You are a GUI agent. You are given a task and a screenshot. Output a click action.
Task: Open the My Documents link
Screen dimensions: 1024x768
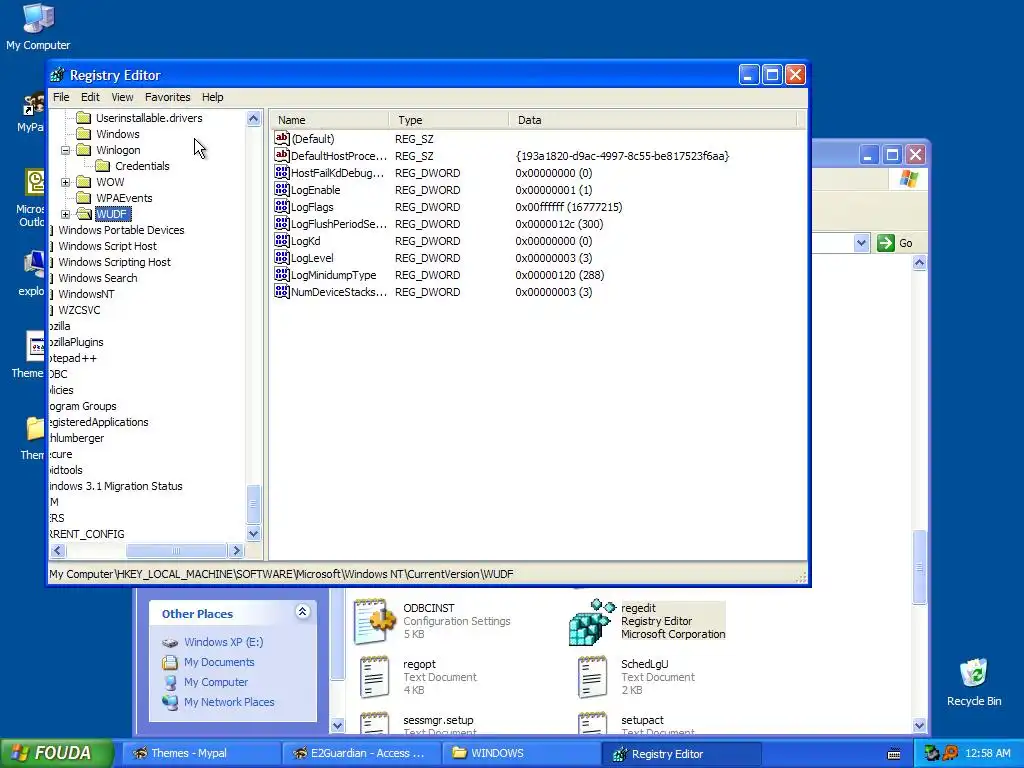[219, 662]
